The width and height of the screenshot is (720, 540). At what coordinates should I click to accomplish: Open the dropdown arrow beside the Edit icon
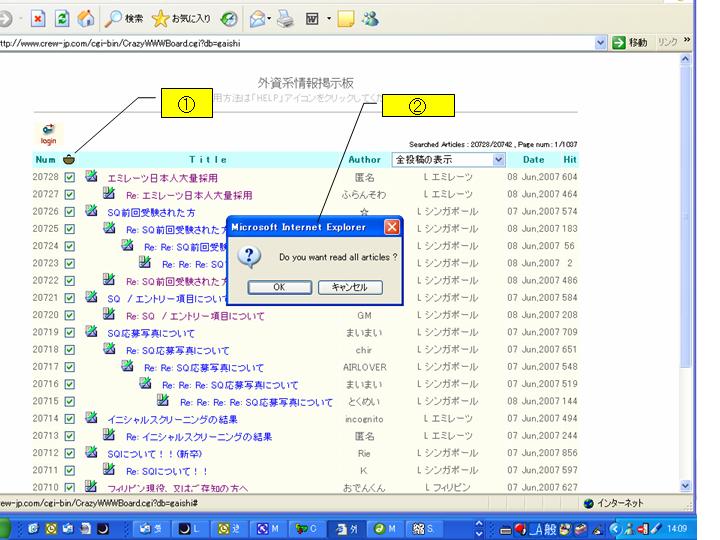[x=327, y=18]
